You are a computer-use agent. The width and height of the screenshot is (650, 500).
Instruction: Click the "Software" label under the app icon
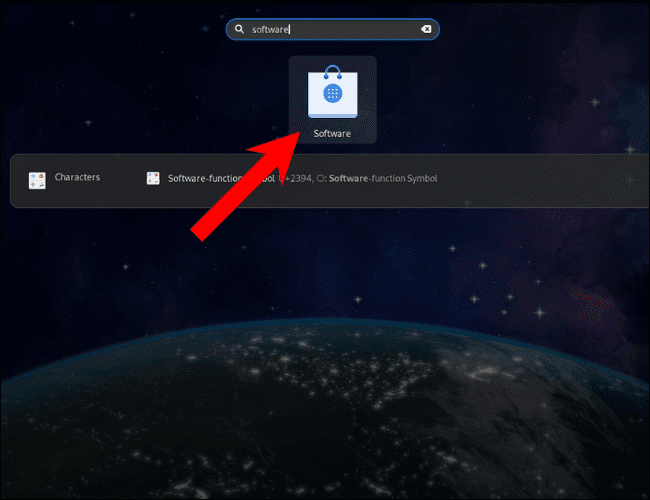332,133
